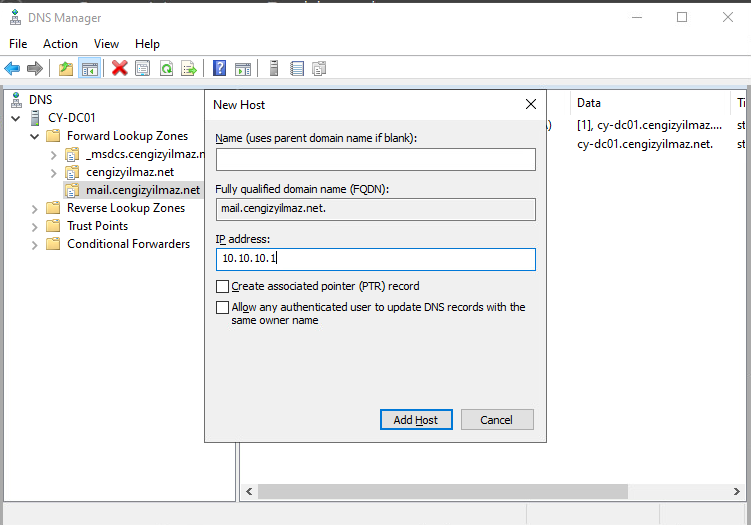Click the Export List toolbar icon
This screenshot has width=751, height=525.
[x=188, y=69]
